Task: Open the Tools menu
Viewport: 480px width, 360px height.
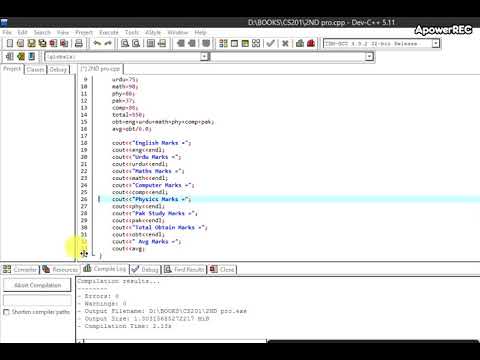Action: [132, 32]
